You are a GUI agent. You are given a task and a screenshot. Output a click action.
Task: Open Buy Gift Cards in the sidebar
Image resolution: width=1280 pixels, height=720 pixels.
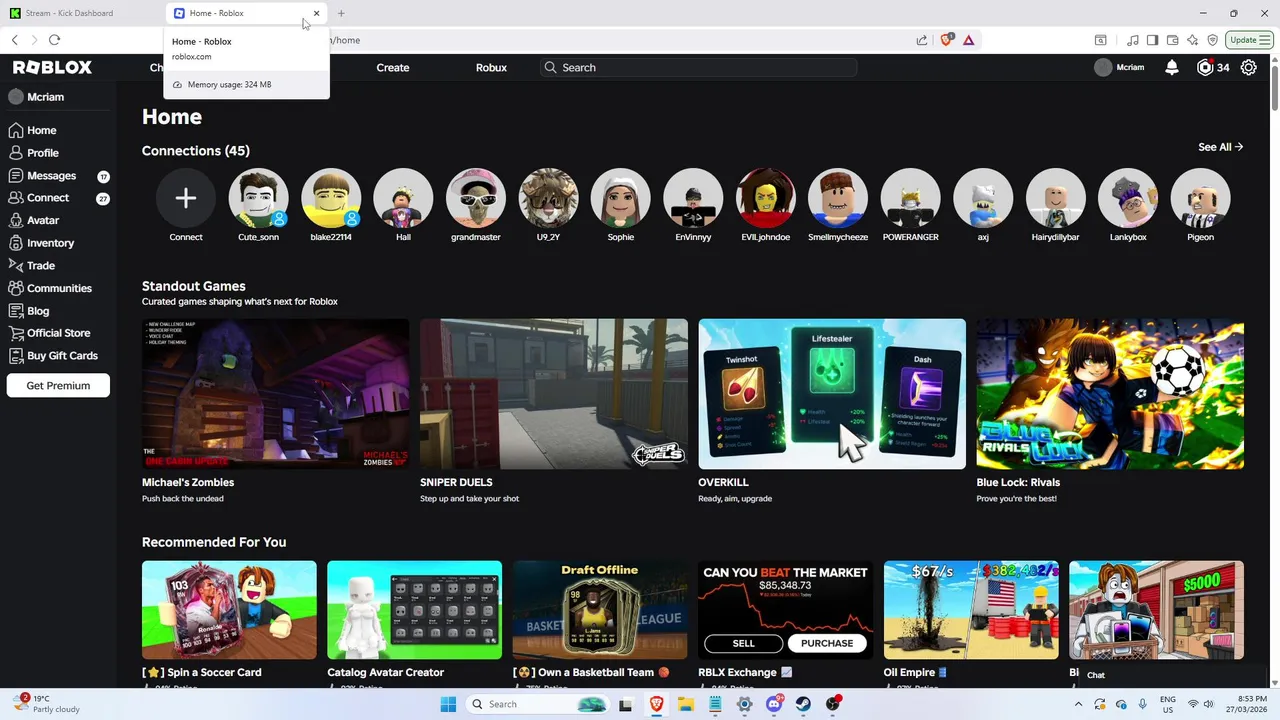[53, 356]
